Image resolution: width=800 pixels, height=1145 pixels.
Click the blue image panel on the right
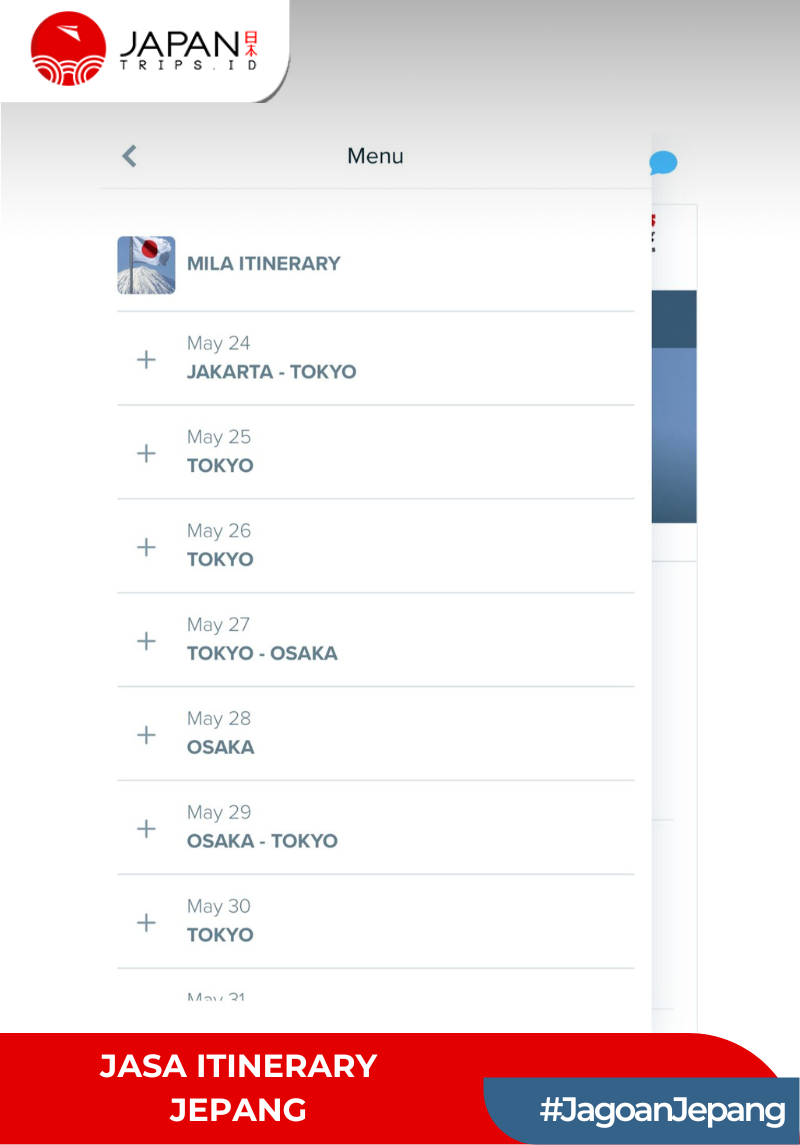(674, 400)
